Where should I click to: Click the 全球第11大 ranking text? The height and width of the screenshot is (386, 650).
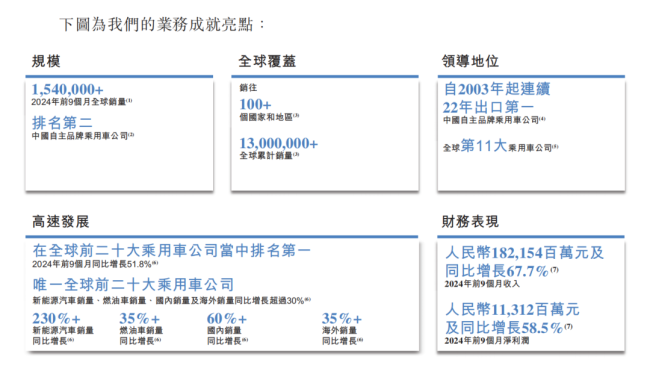point(475,146)
